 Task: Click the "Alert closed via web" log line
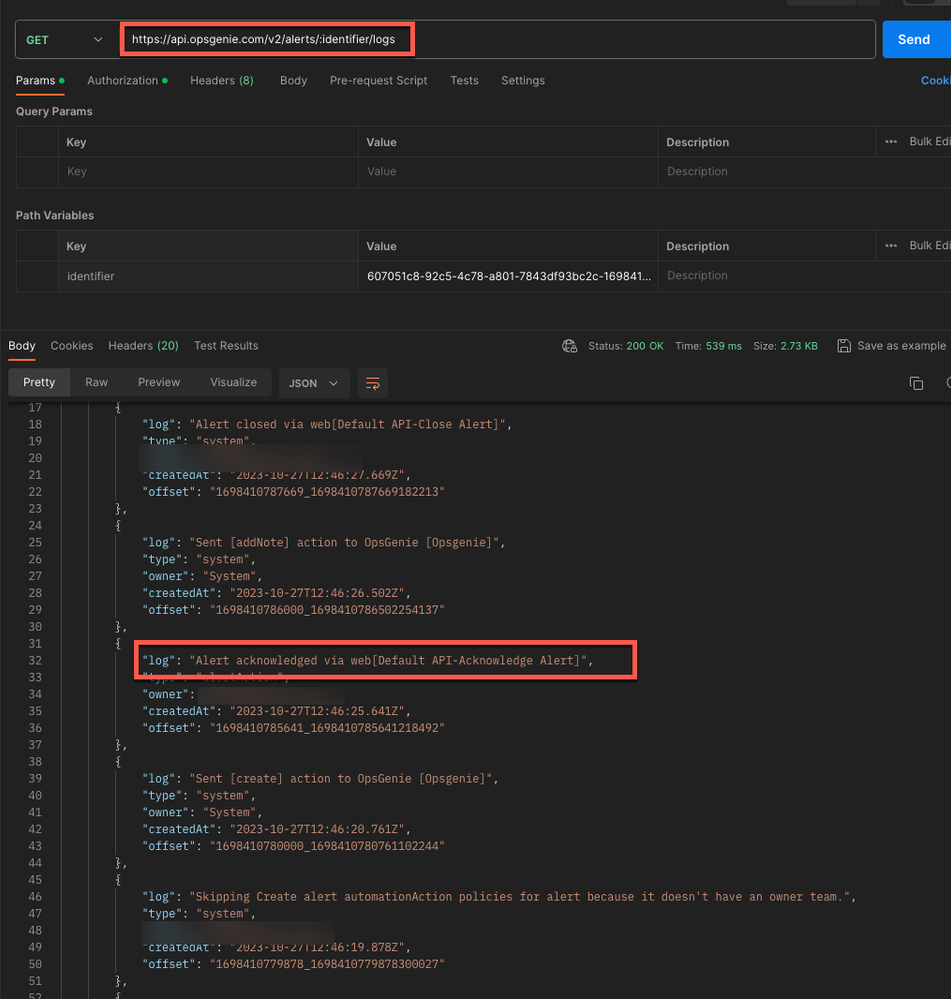[327, 424]
